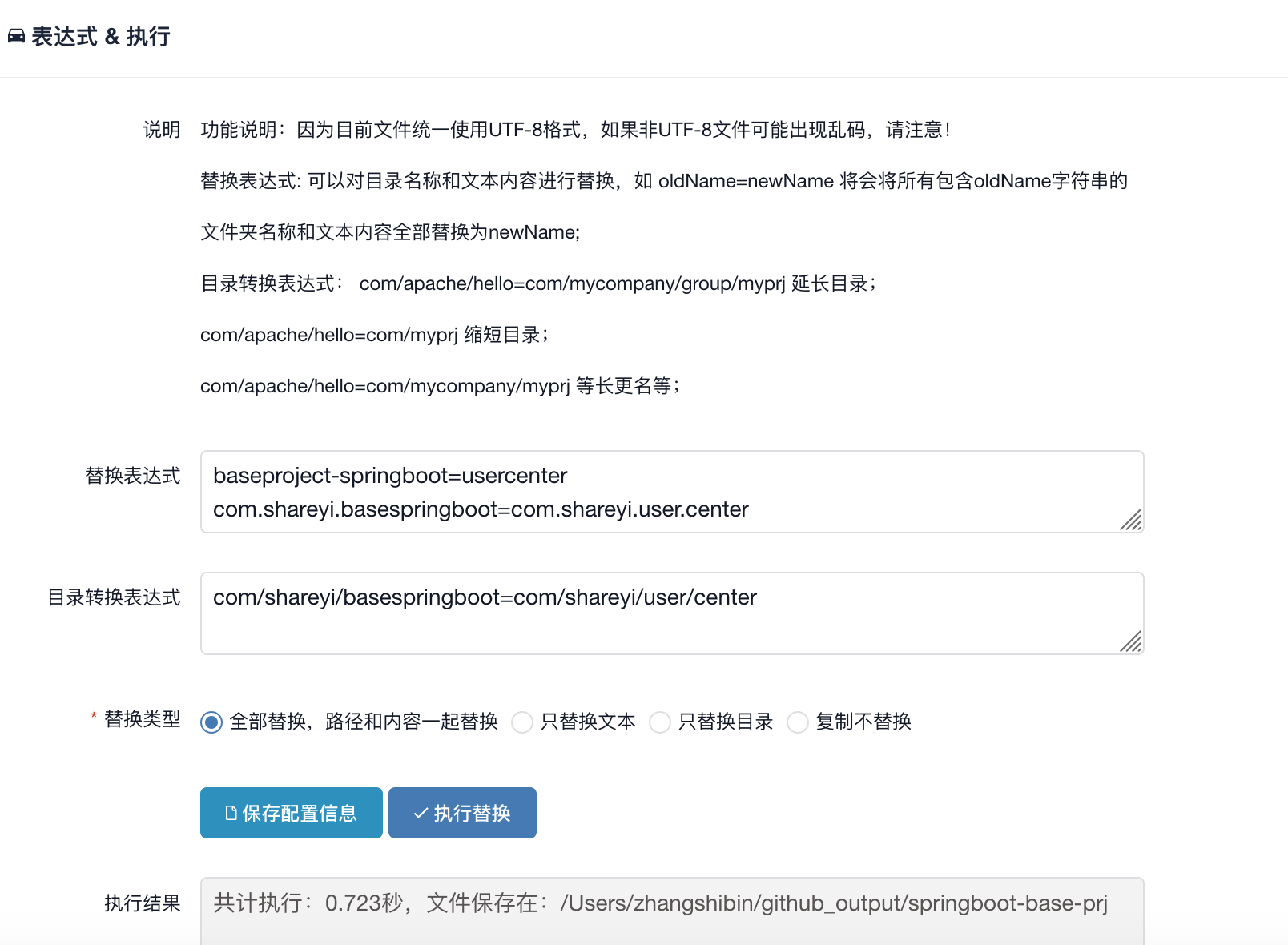
Task: Click the 执行结果 label
Action: click(x=142, y=903)
